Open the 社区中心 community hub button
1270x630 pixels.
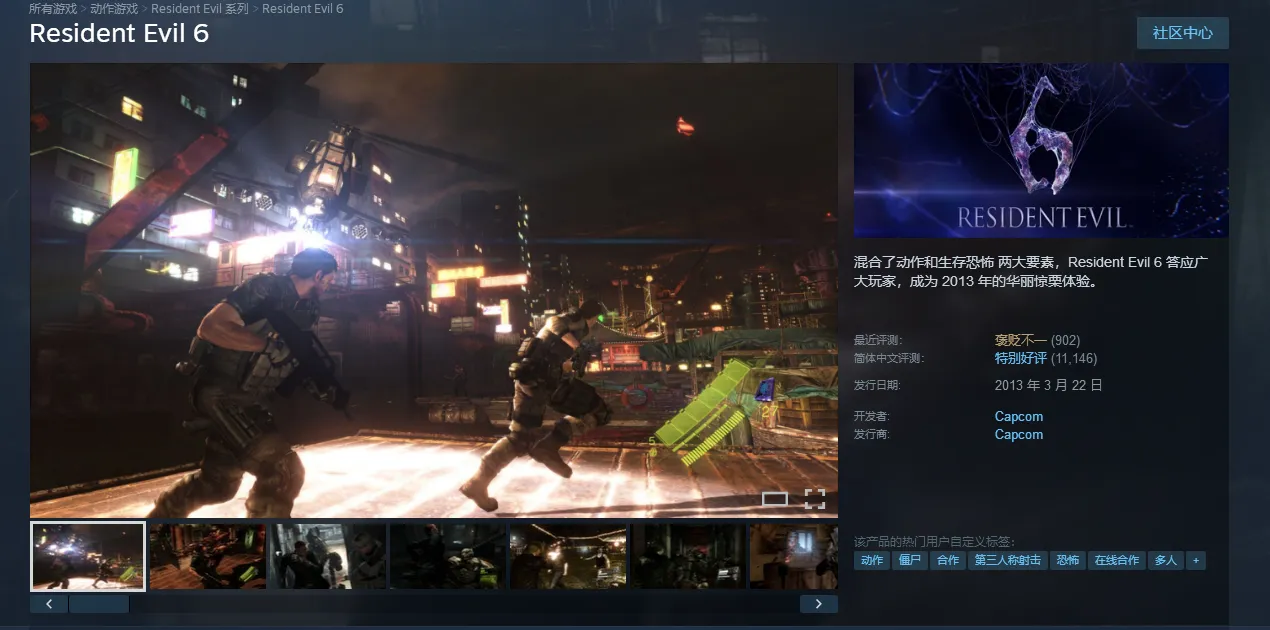pyautogui.click(x=1182, y=33)
